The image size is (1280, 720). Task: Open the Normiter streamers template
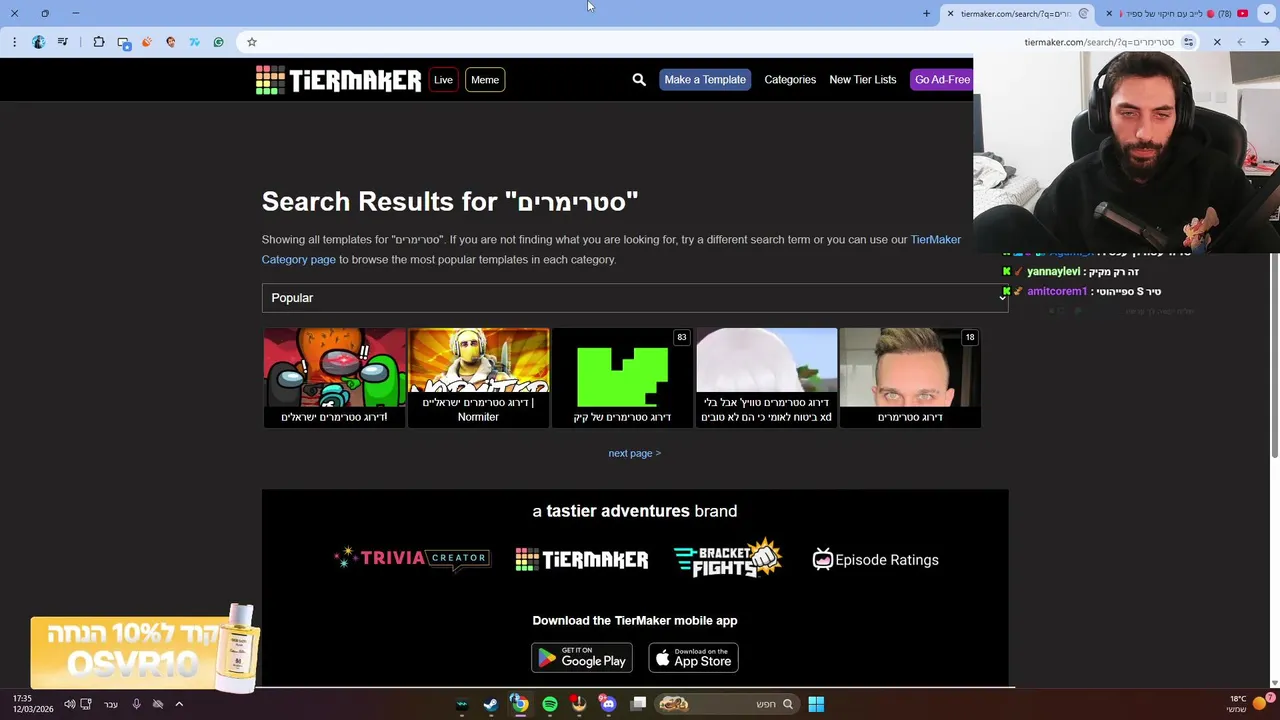[478, 378]
